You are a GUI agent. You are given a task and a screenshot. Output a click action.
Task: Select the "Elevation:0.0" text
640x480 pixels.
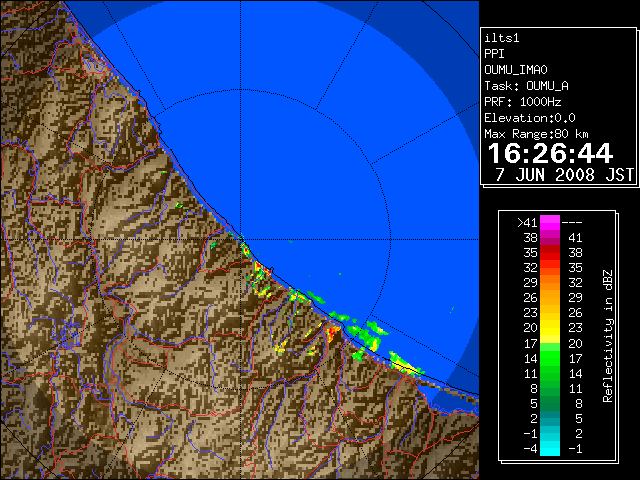(x=530, y=118)
